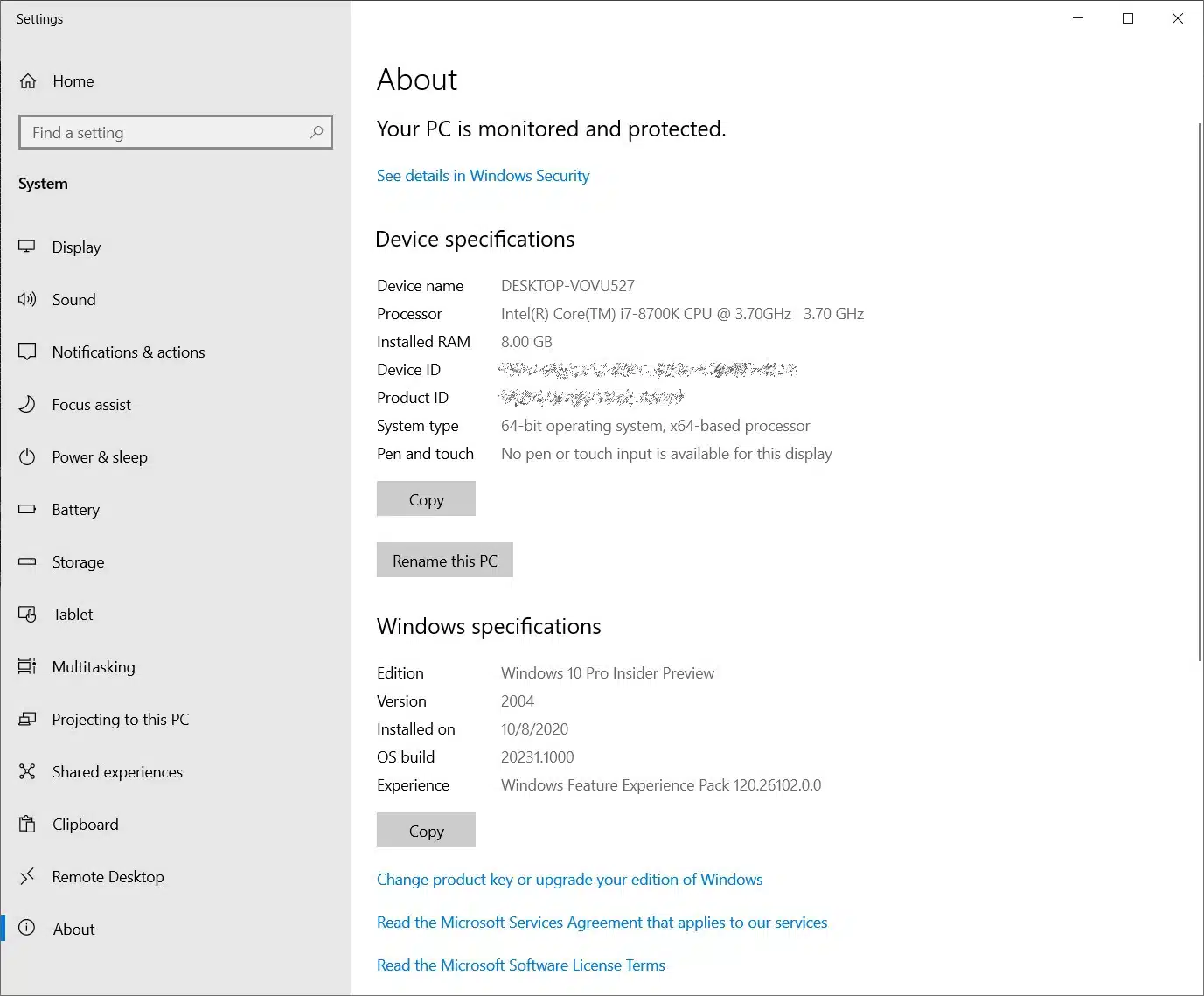Click the Rename this PC button

444,561
